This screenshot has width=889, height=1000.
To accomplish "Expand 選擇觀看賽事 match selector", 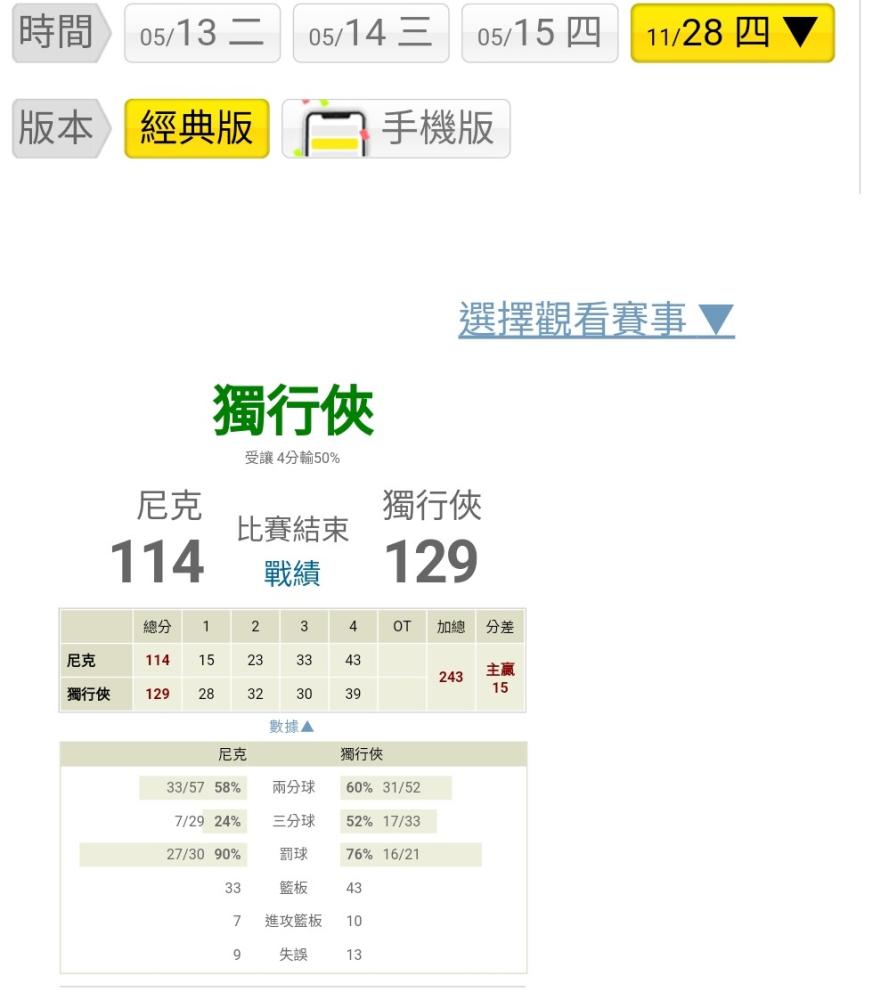I will [596, 318].
